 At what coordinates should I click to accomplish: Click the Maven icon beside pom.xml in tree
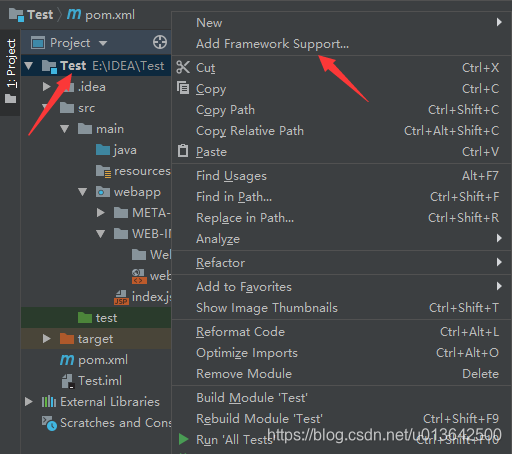(67, 360)
